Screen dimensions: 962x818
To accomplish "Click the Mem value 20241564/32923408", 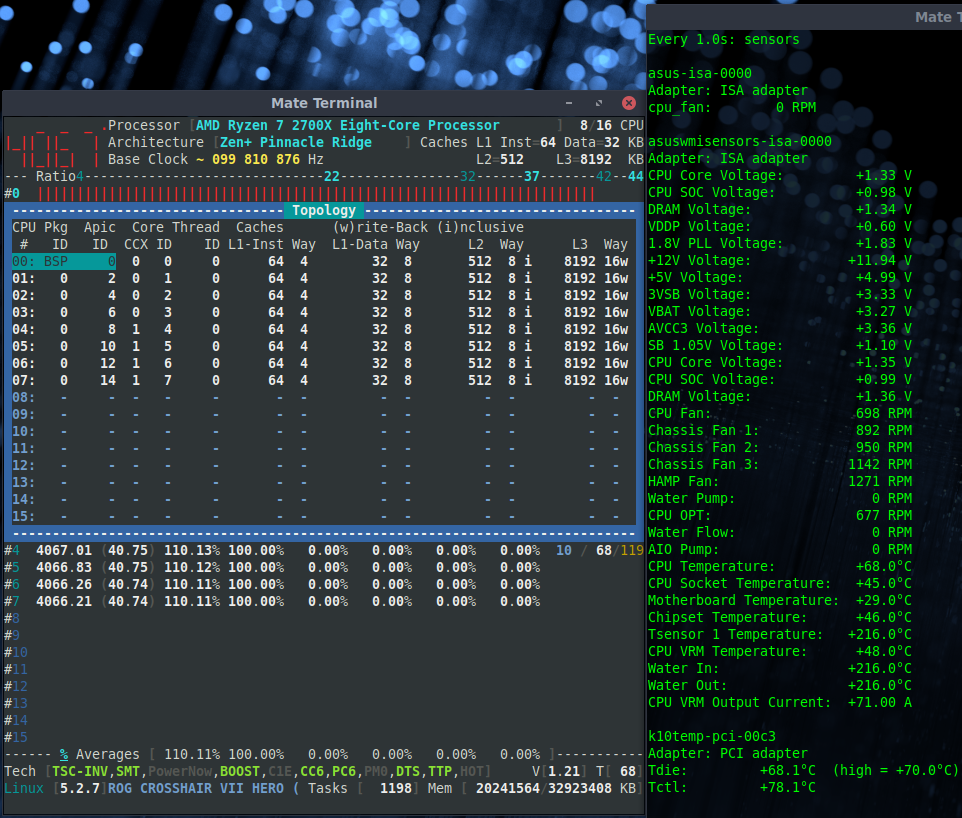I will [544, 789].
